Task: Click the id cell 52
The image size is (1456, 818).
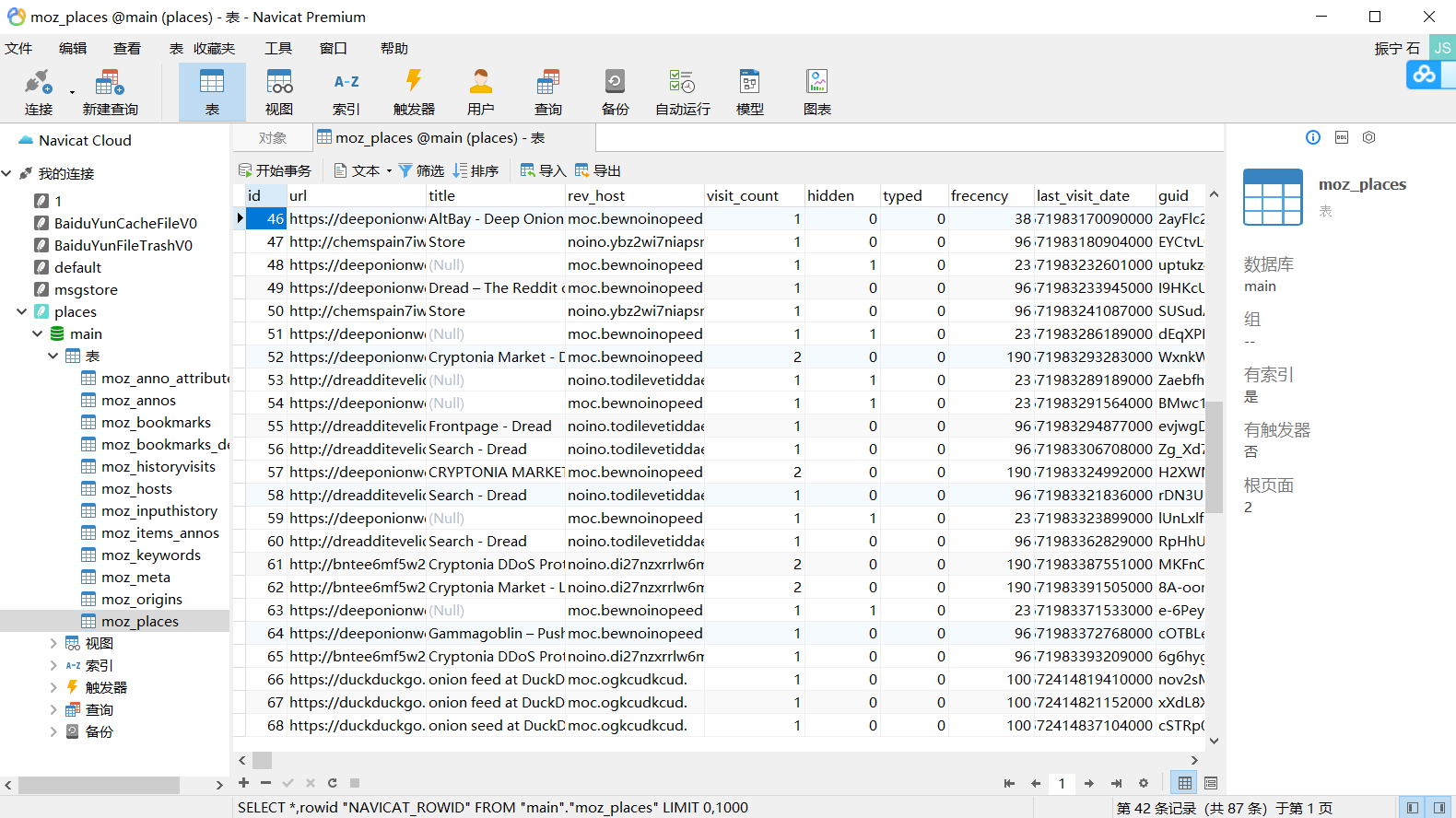Action: point(266,356)
